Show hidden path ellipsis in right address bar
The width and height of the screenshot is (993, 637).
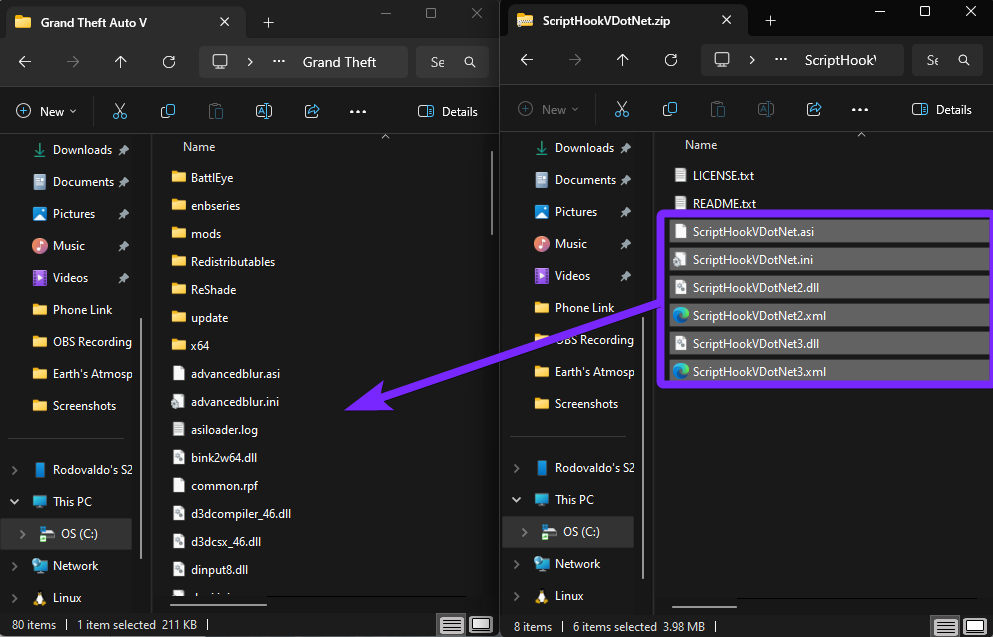(x=781, y=60)
